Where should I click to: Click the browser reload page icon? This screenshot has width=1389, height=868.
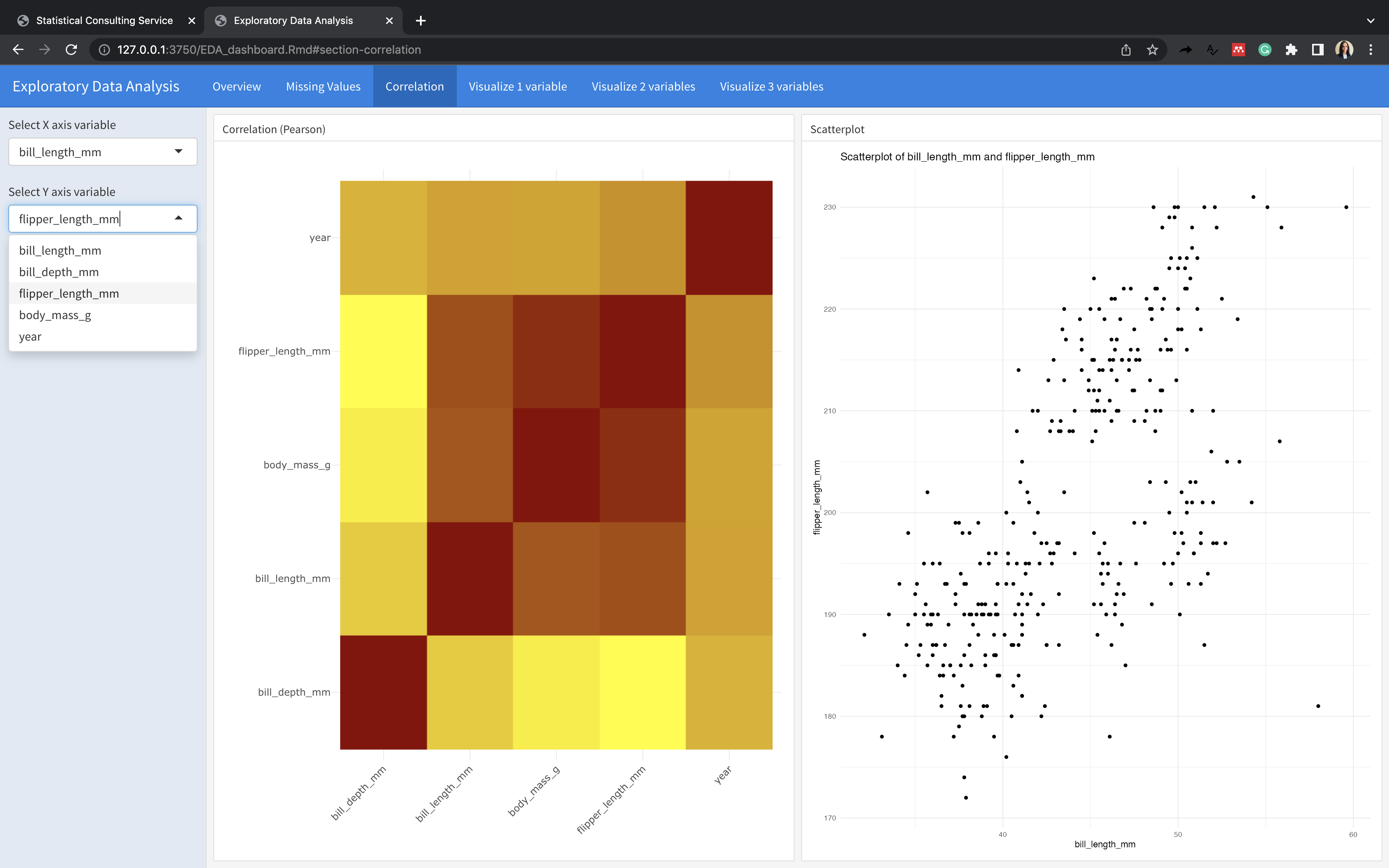[71, 50]
